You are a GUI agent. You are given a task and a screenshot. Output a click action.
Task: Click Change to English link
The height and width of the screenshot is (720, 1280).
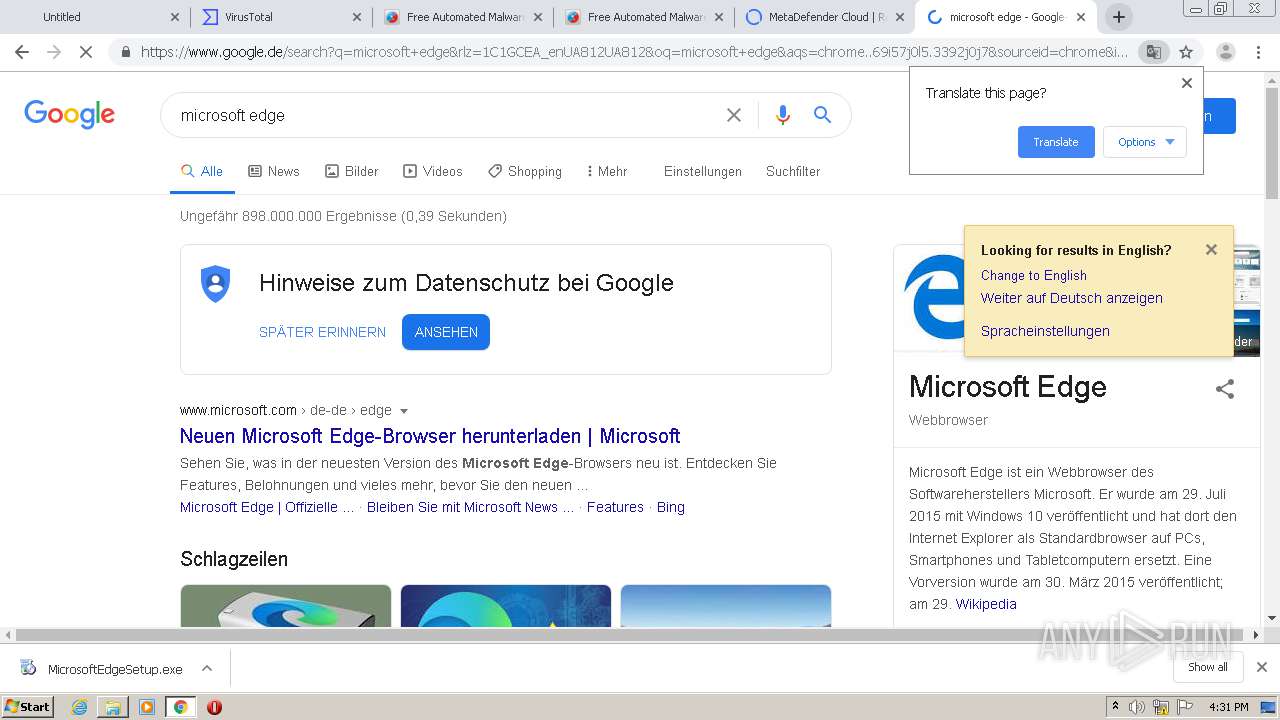[1033, 275]
